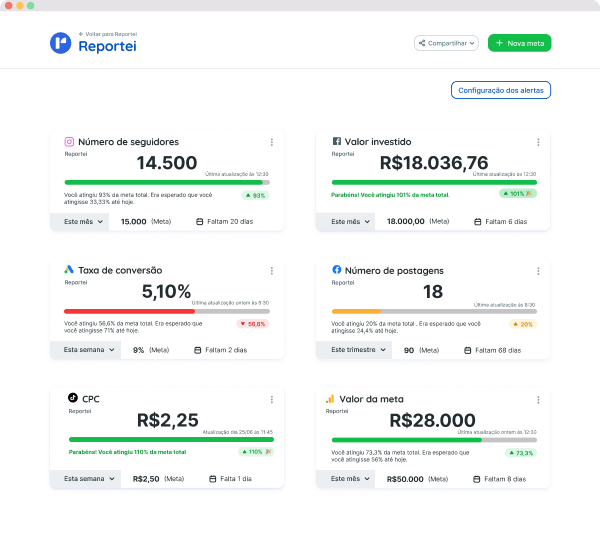Open 'Este mês' period dropdown on seguidores card
Viewport: 600px width, 533px height.
coord(80,222)
